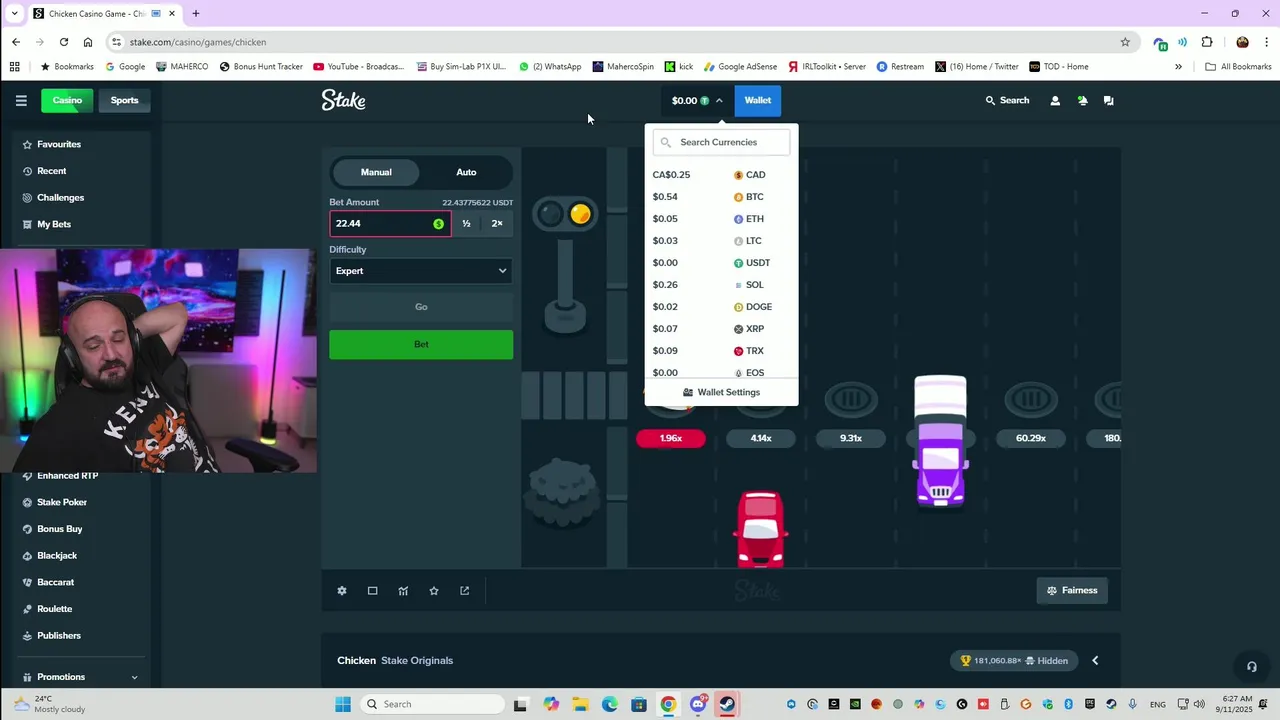1280x720 pixels.
Task: Open game settings gear icon
Action: (x=342, y=591)
